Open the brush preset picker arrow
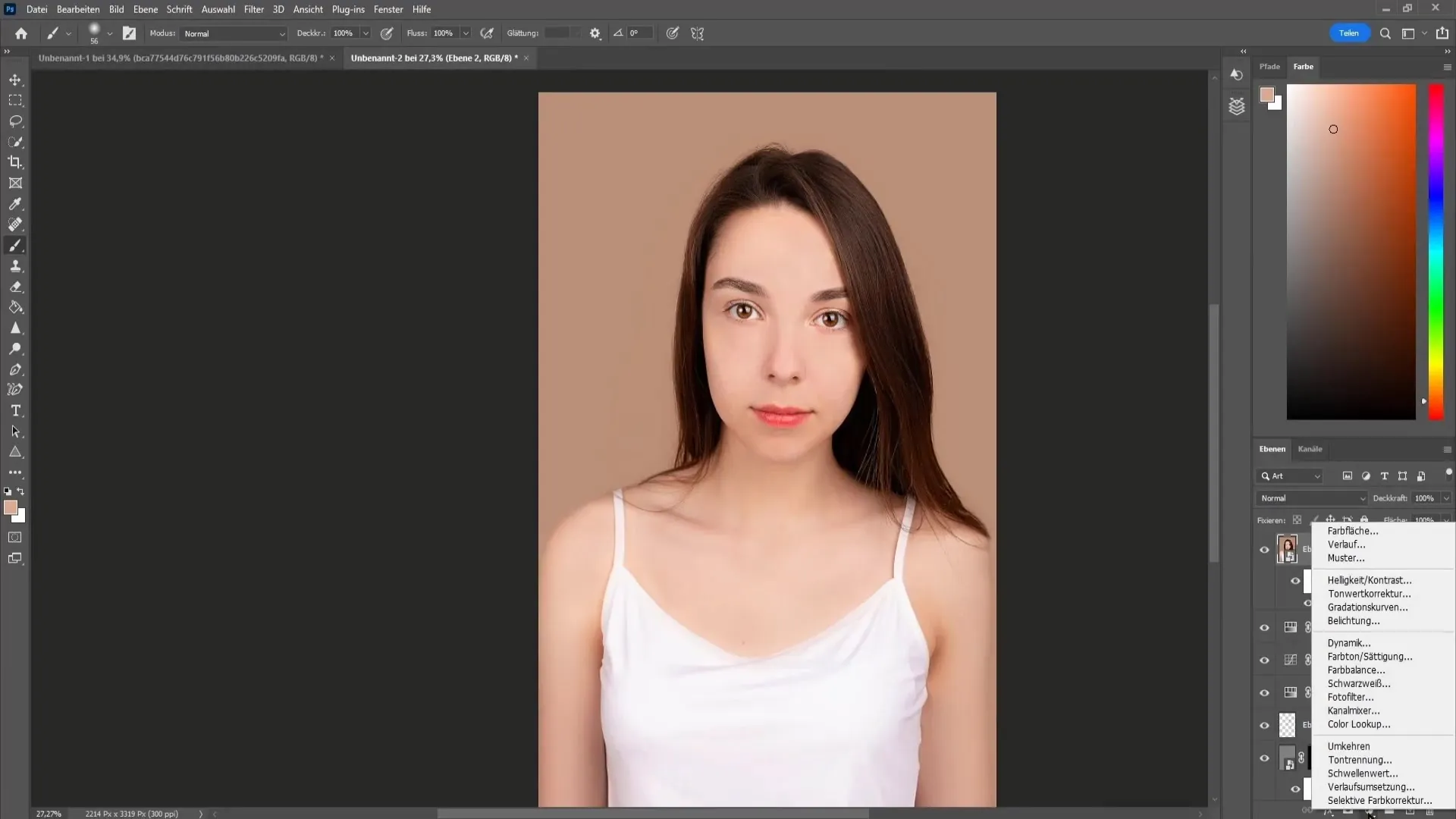This screenshot has width=1456, height=819. click(x=110, y=33)
